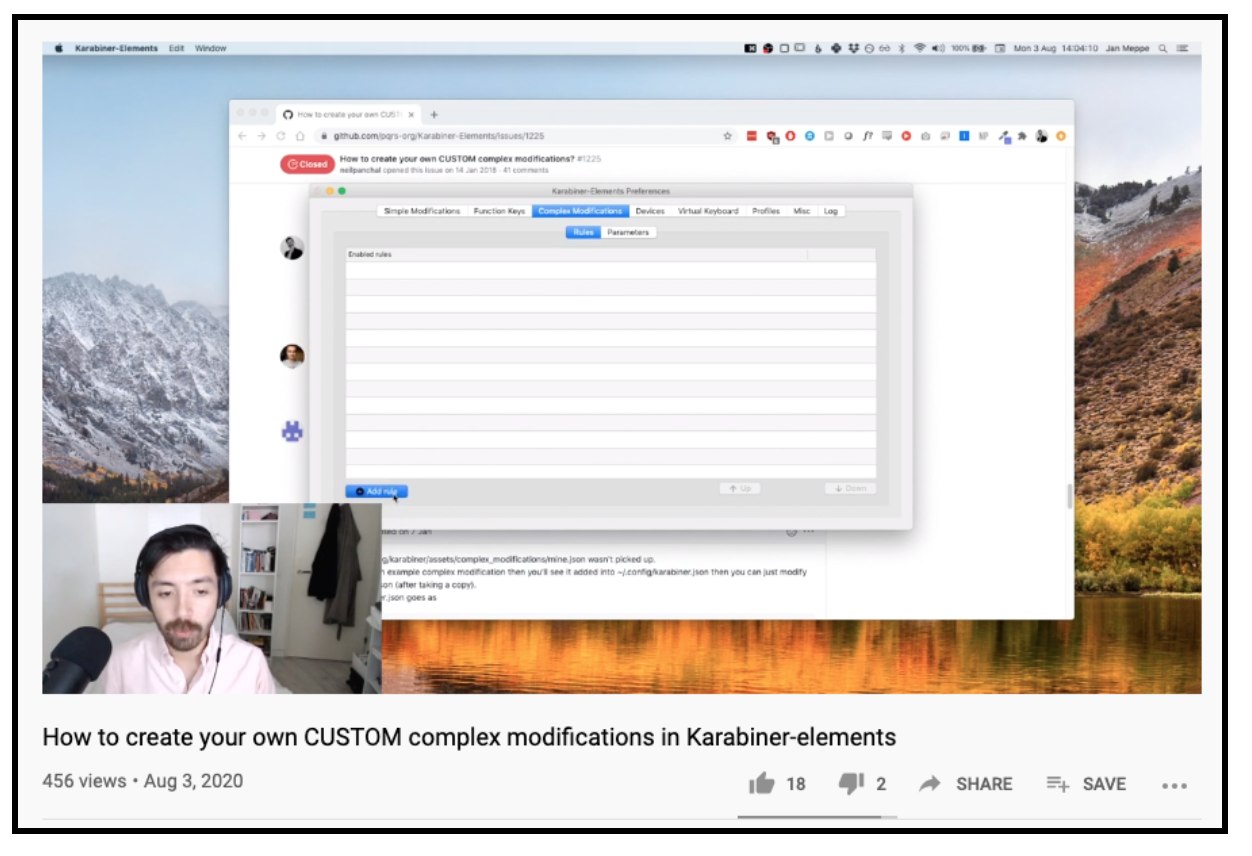Select the Rules segment
1252x856 pixels.
[583, 232]
